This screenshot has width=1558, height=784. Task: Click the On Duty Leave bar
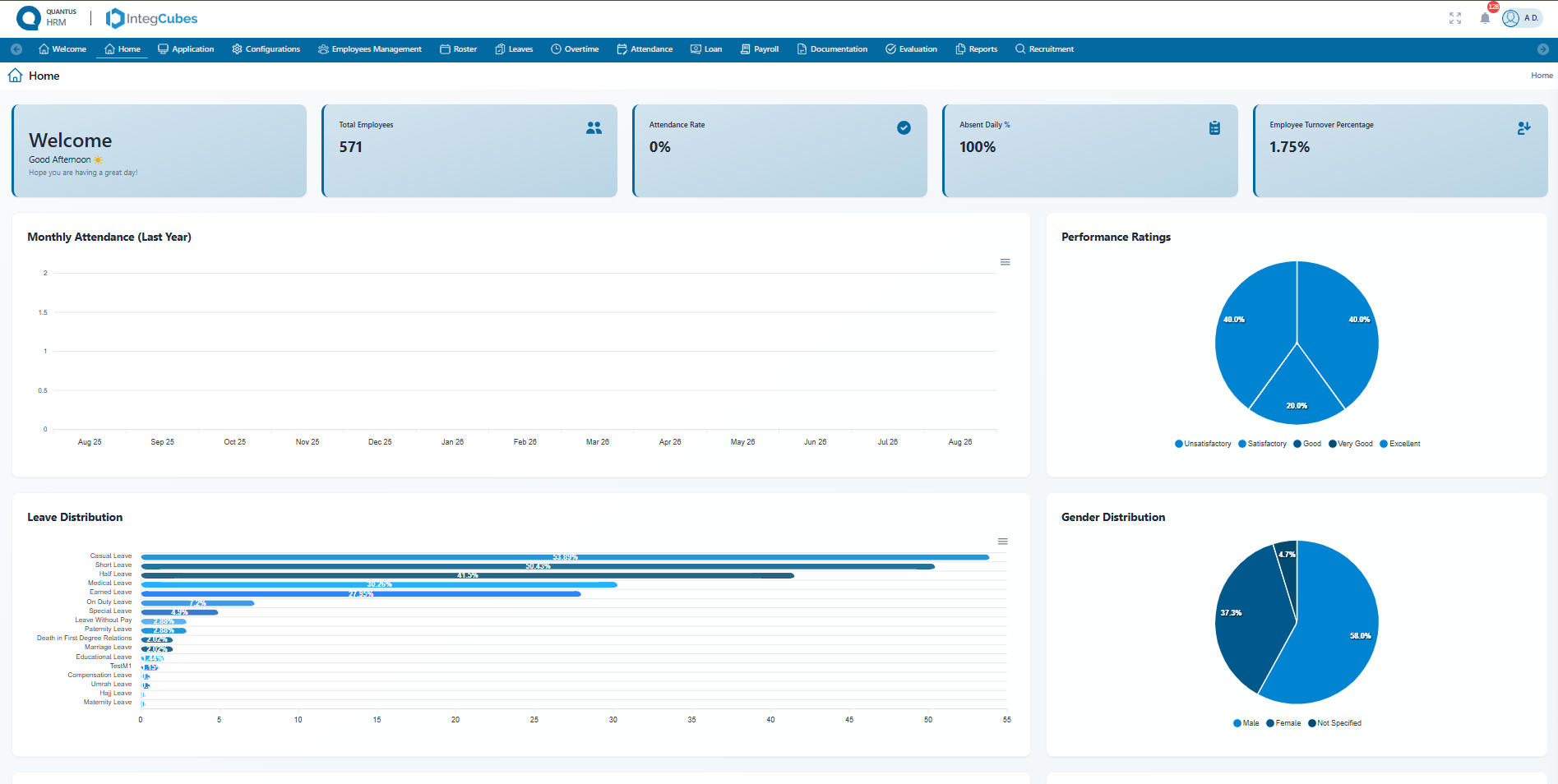197,603
